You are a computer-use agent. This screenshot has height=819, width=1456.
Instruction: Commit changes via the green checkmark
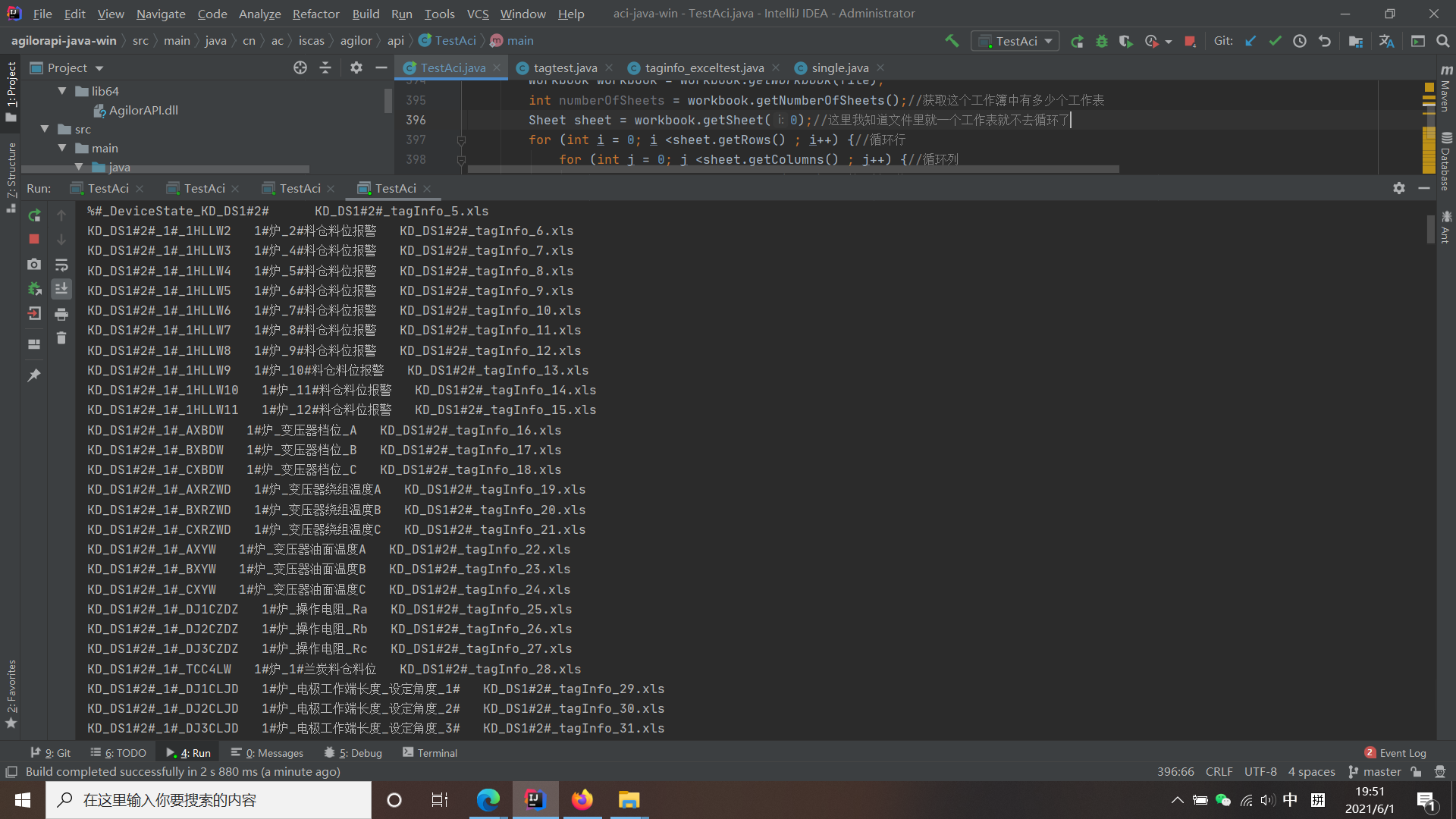click(1275, 41)
